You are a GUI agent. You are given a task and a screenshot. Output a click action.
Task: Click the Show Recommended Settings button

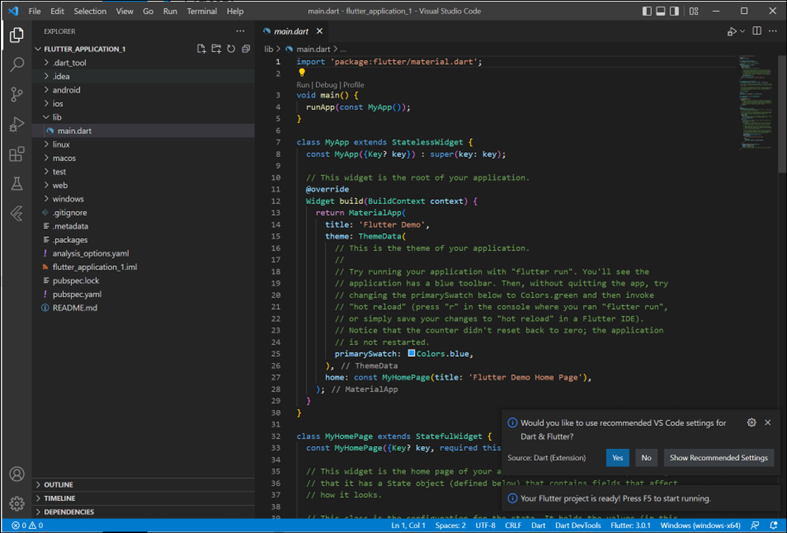718,457
